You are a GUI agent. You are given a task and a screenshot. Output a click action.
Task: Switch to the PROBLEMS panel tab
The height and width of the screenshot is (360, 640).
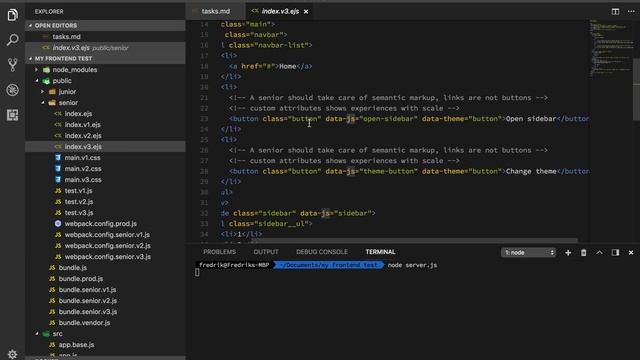tap(220, 252)
